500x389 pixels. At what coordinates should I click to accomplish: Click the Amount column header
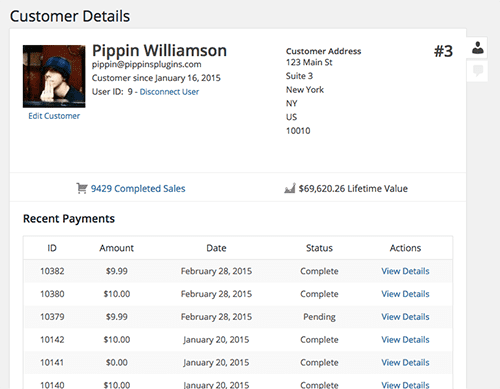pos(116,248)
